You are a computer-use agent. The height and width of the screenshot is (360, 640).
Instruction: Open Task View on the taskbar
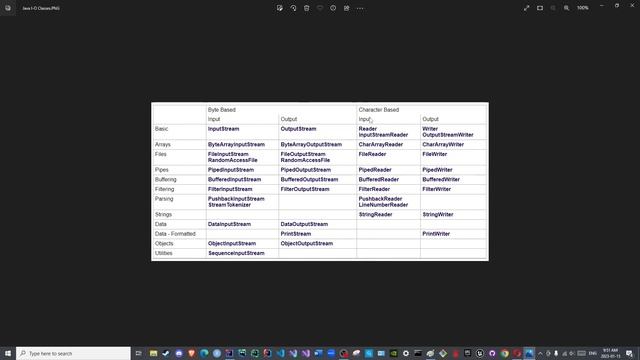pos(138,353)
